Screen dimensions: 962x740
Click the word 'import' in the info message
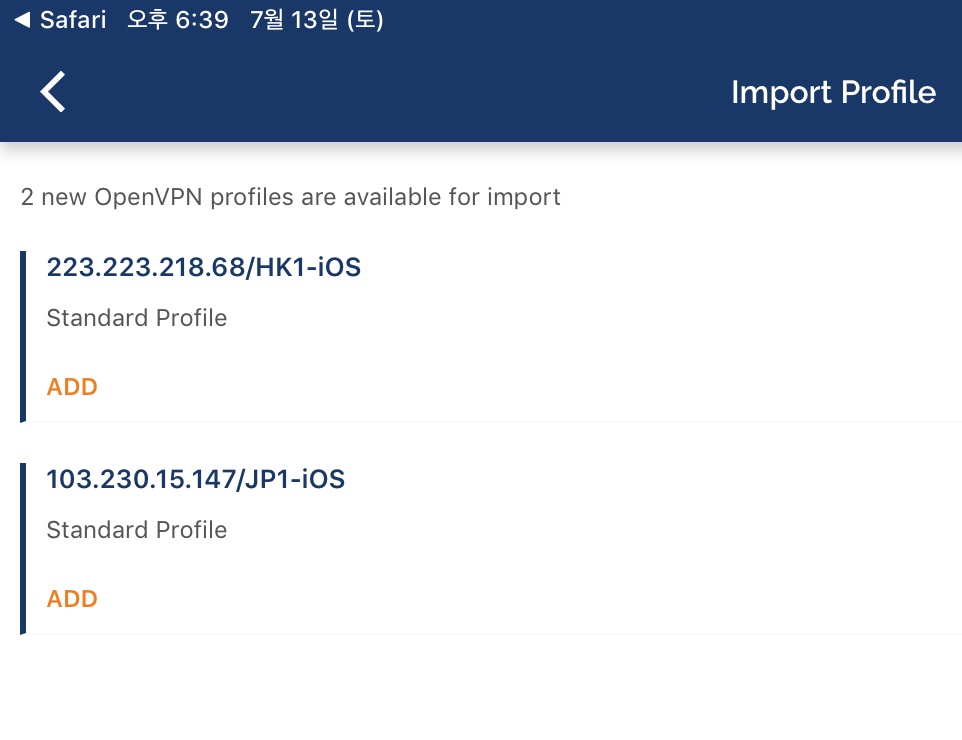pos(523,197)
